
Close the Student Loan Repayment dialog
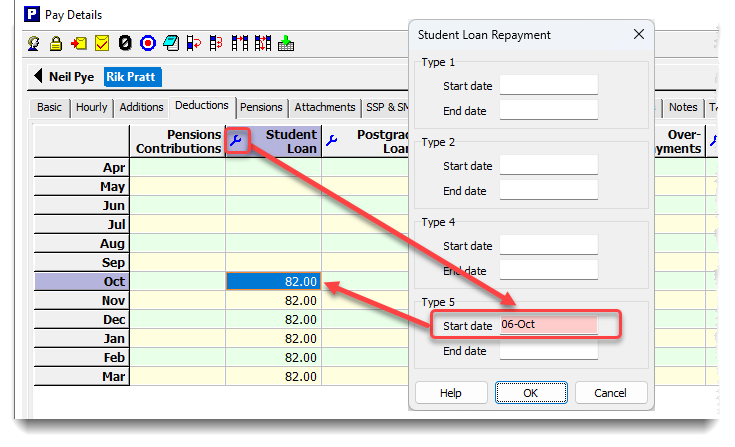click(639, 35)
